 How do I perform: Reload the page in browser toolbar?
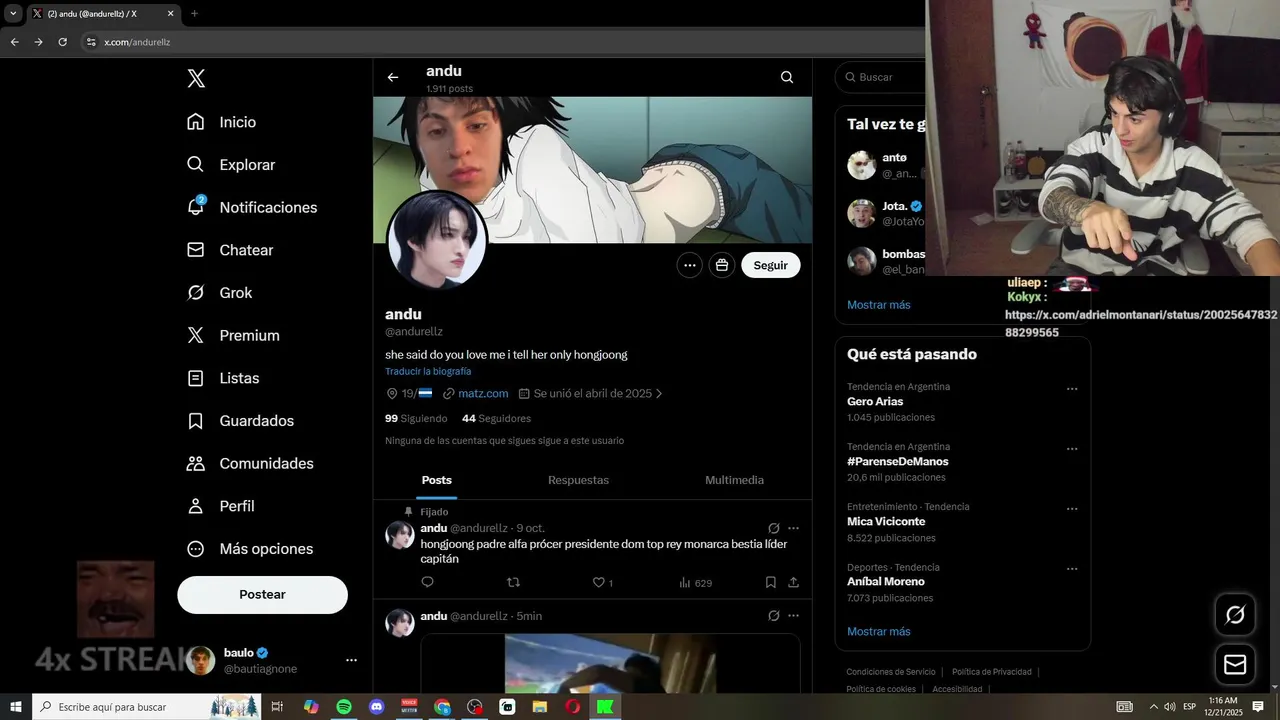[62, 42]
